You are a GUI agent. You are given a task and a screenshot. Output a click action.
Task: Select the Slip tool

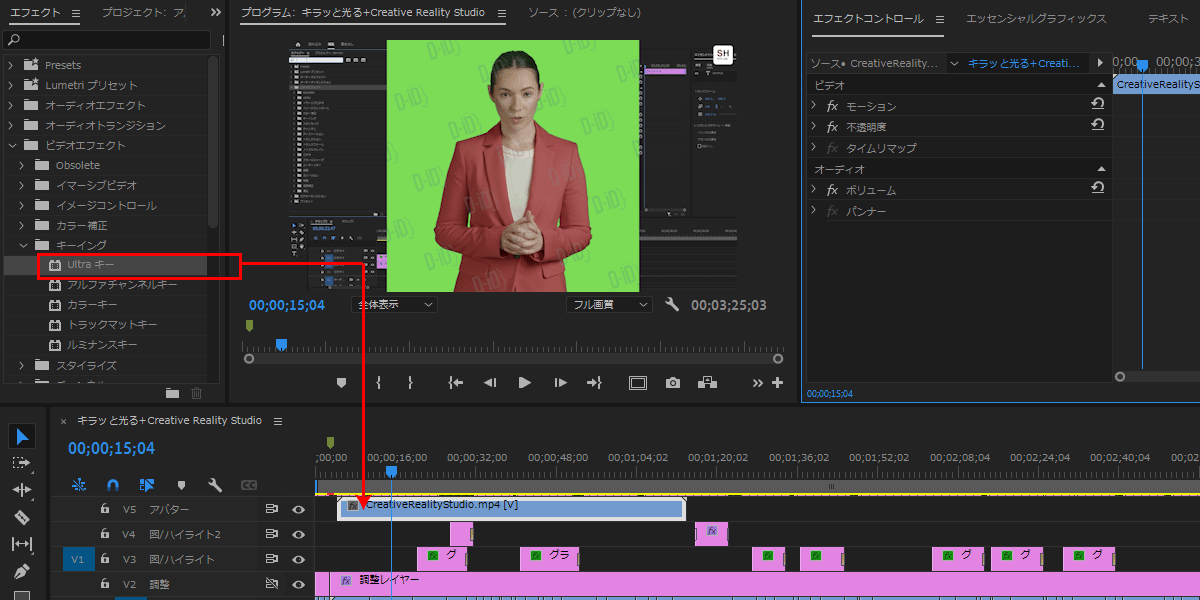click(22, 544)
